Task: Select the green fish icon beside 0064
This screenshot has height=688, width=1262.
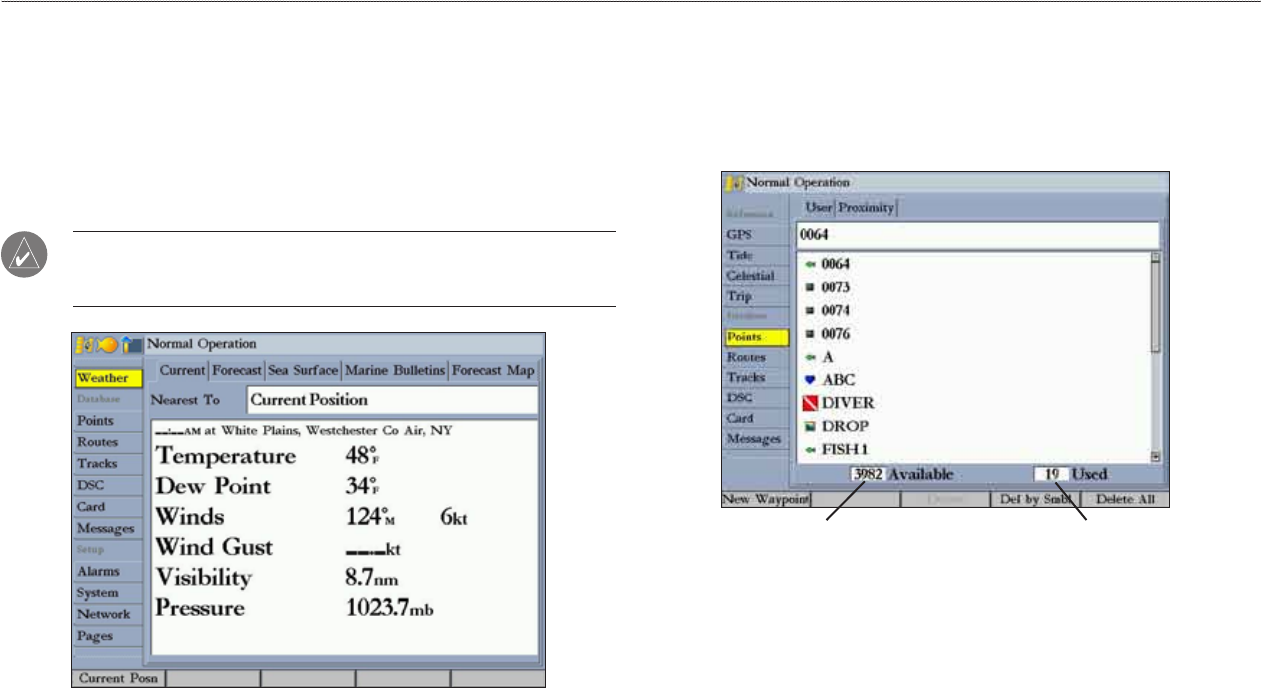Action: tap(810, 265)
